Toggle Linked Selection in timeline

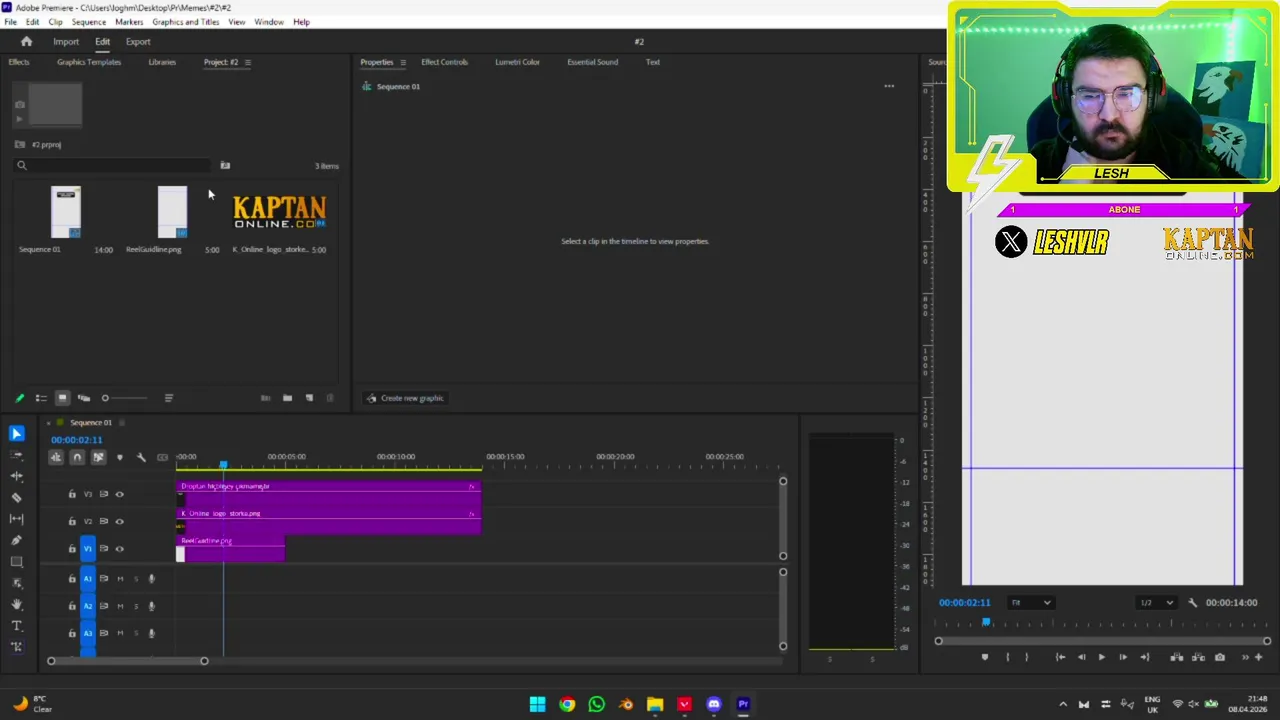pos(98,457)
